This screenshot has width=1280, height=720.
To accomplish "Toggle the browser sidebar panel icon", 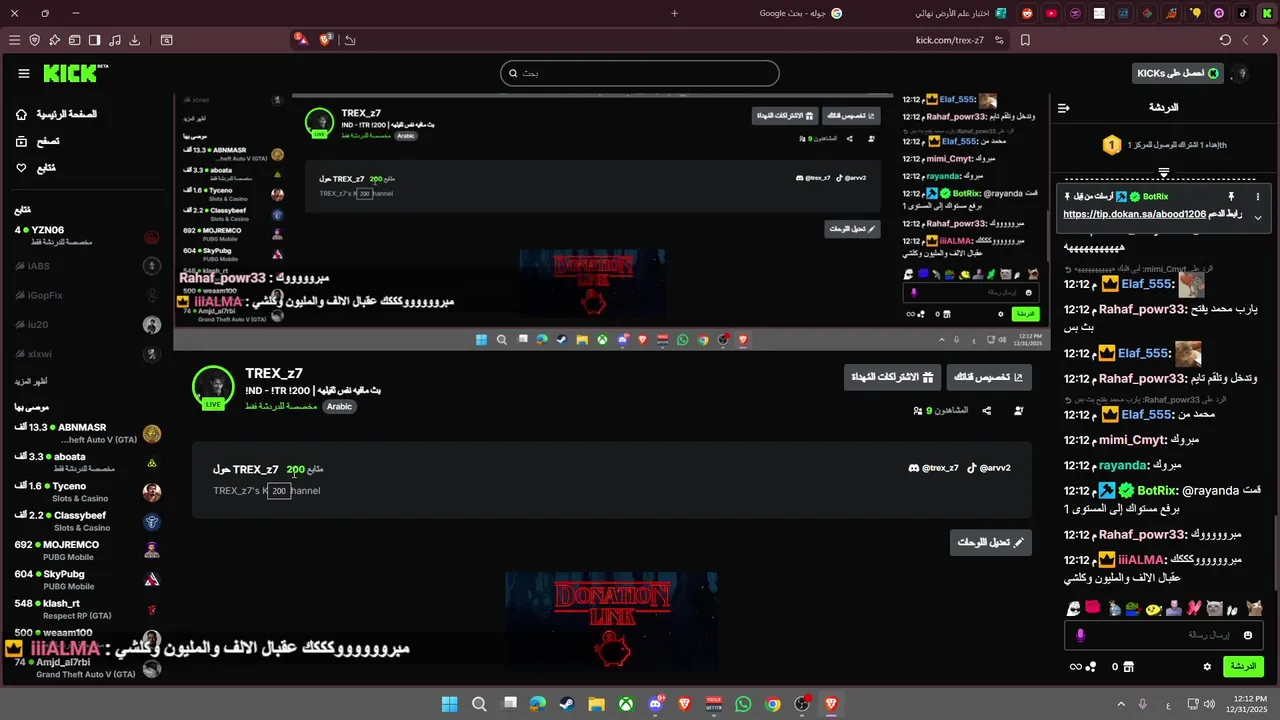I will 95,40.
